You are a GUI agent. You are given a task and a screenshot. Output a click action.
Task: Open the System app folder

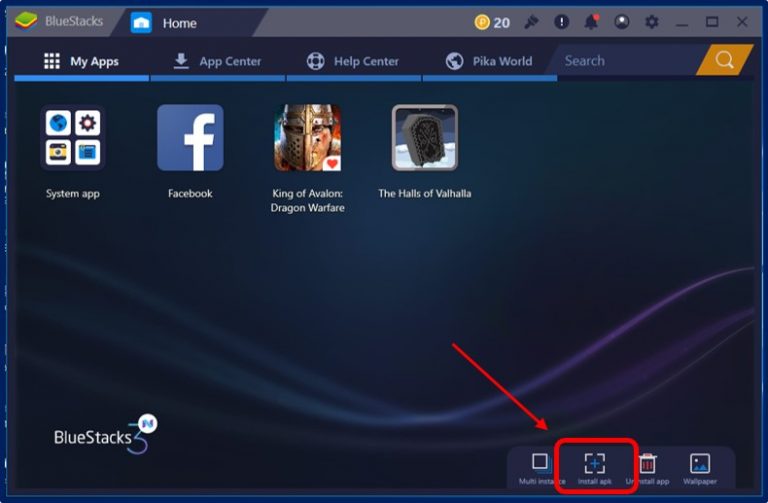(73, 138)
